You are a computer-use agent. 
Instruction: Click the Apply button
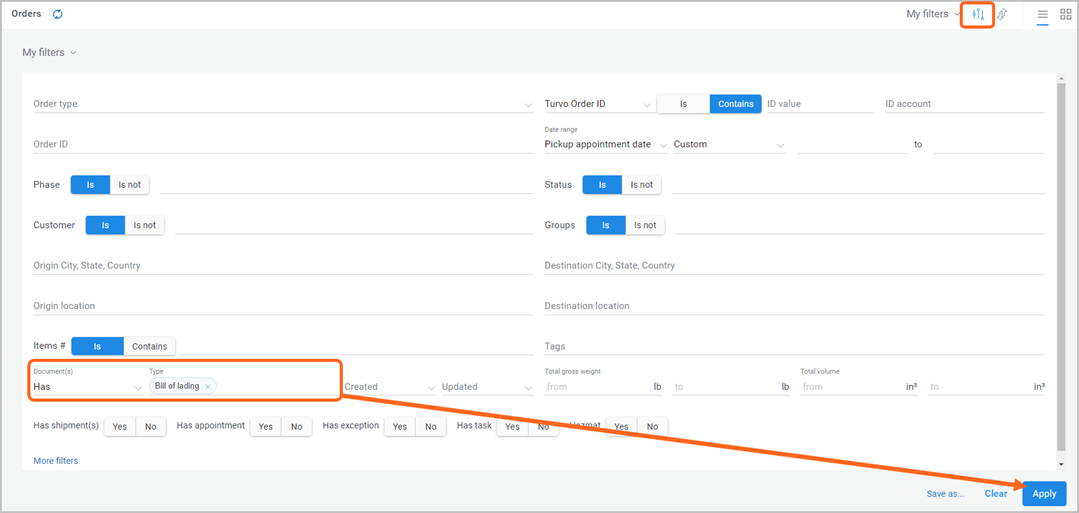coord(1044,494)
